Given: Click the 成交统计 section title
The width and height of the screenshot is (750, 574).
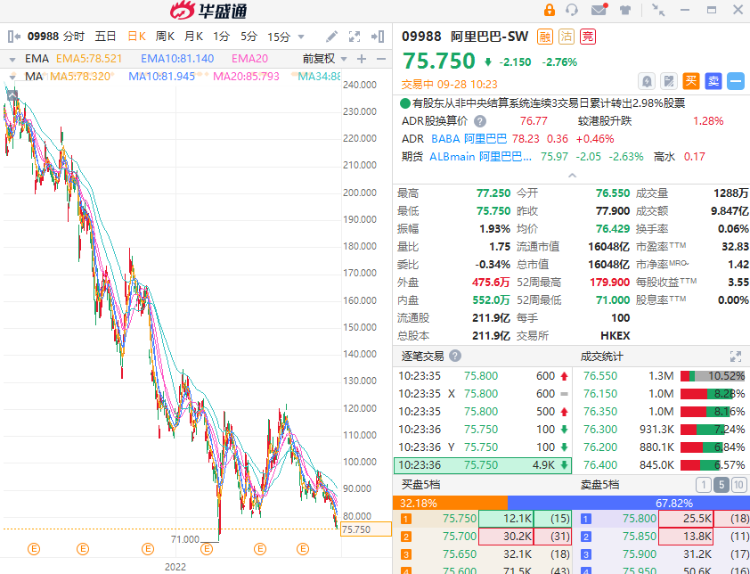Looking at the screenshot, I should [x=602, y=356].
